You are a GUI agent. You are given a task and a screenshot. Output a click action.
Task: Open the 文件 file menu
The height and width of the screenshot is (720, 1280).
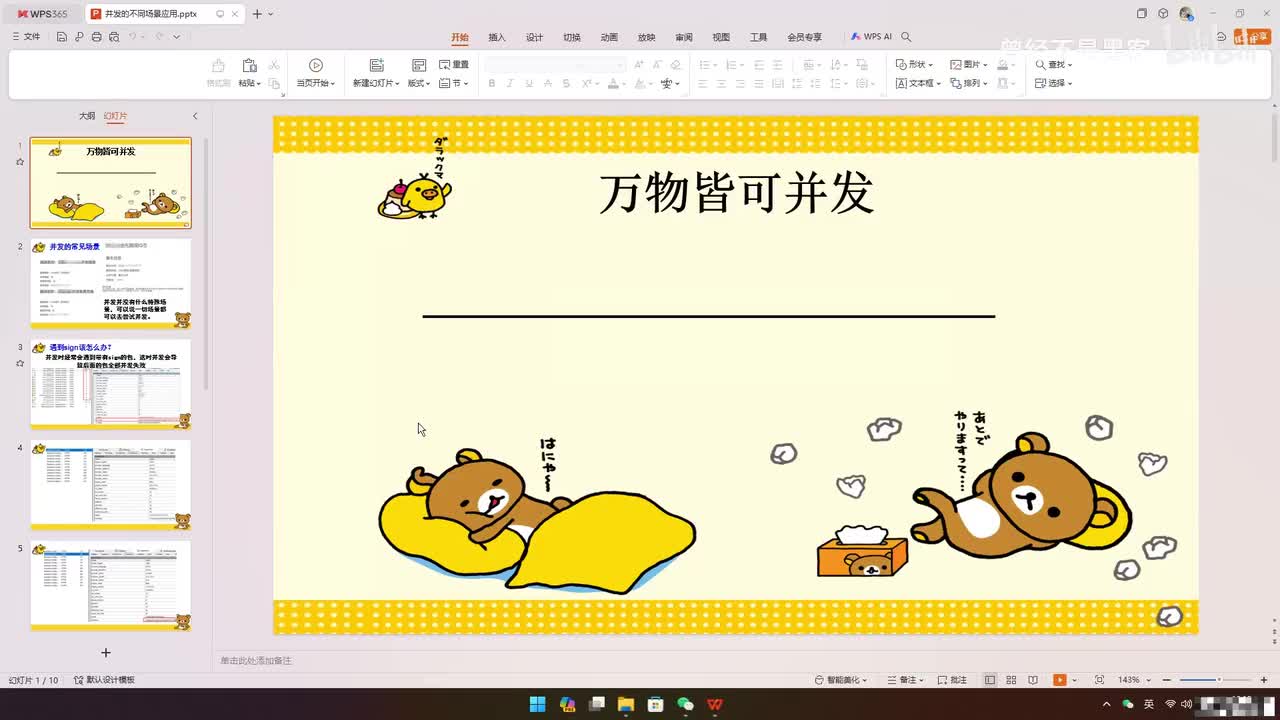(26, 37)
